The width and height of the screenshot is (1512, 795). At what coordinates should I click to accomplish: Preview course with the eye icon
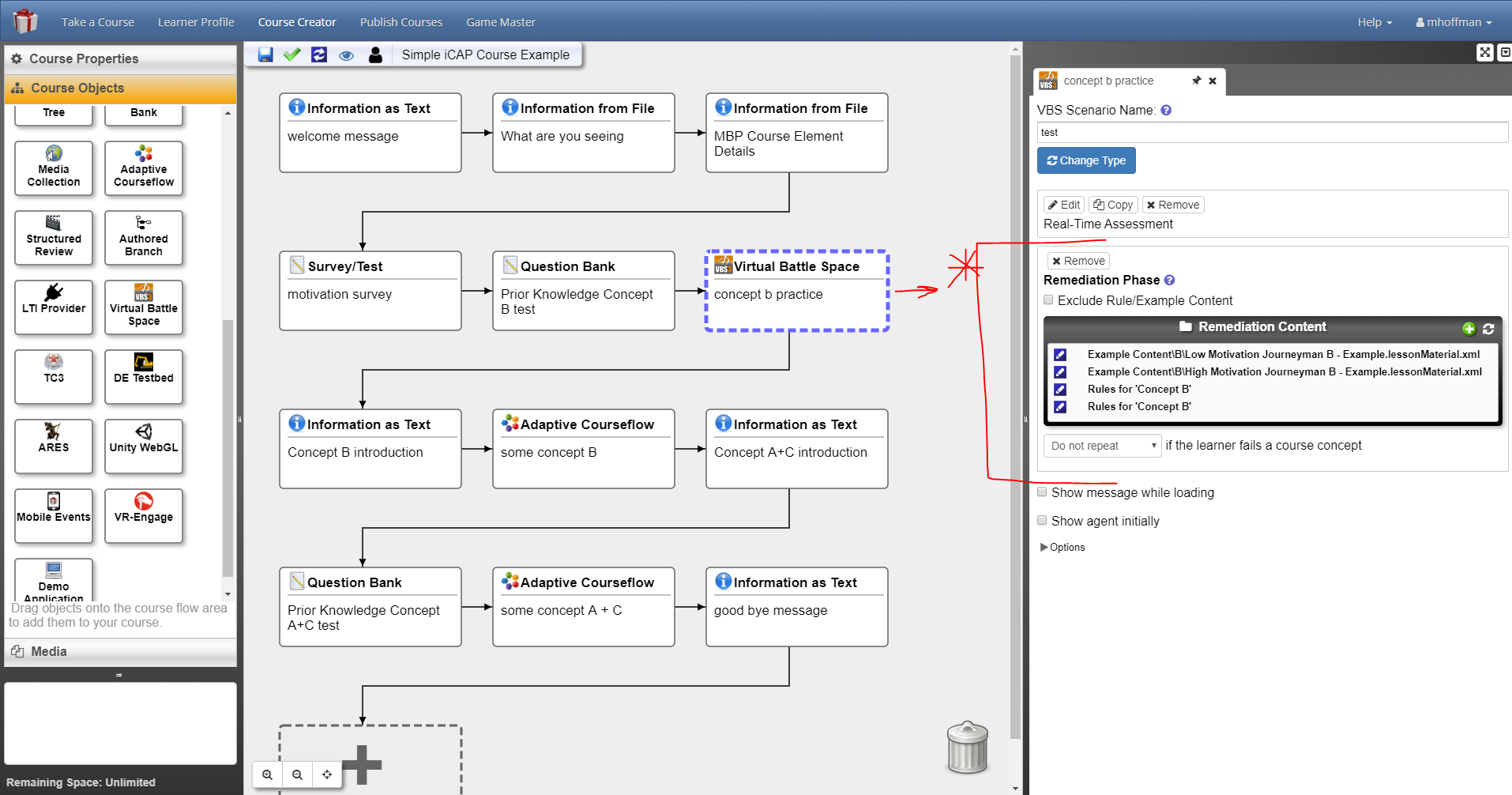[346, 55]
